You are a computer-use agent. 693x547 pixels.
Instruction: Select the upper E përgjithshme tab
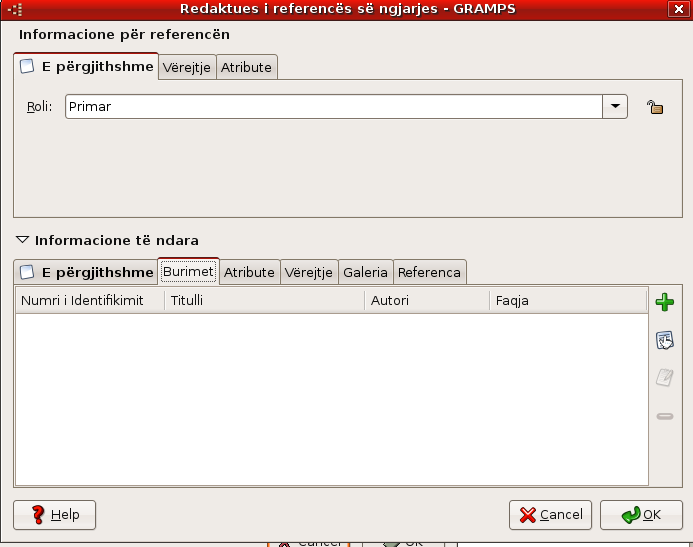click(86, 67)
